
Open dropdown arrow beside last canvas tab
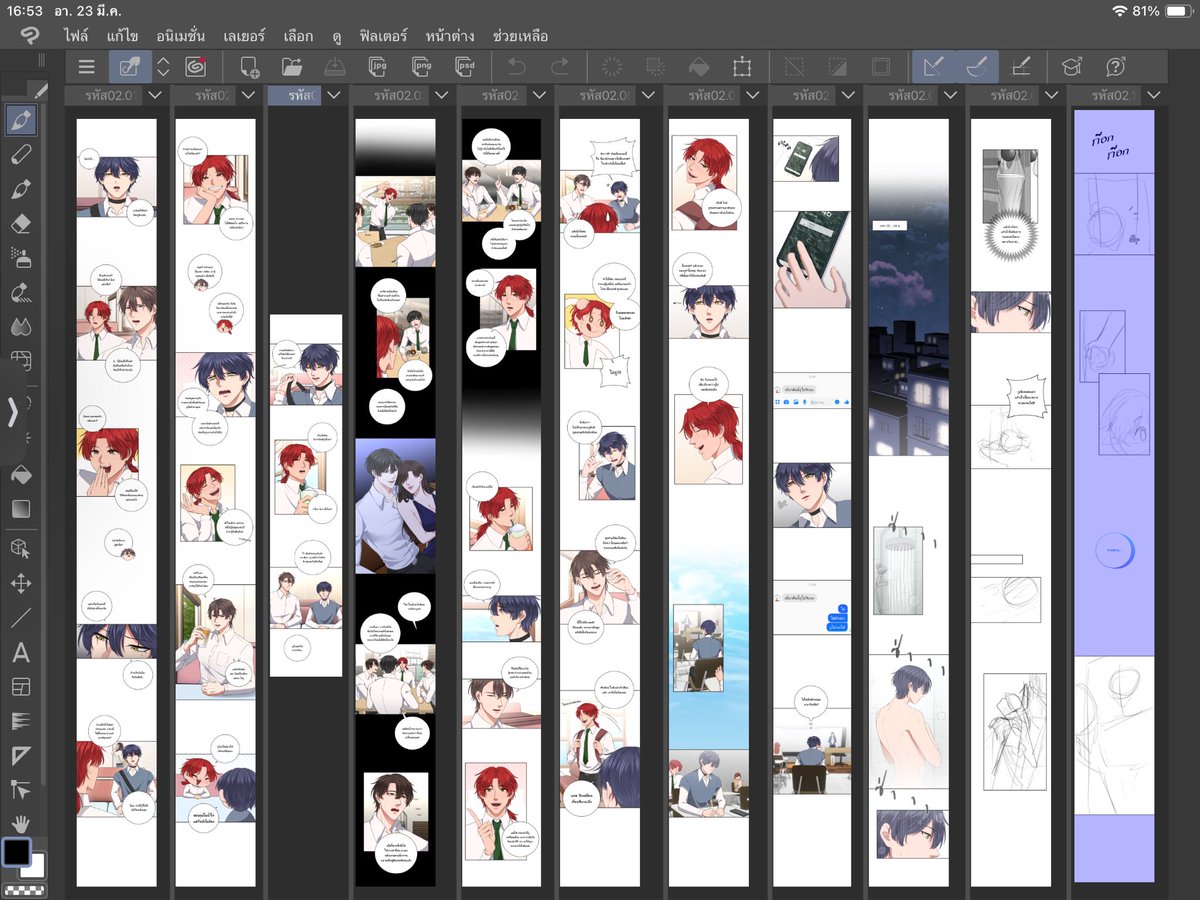[x=1156, y=95]
